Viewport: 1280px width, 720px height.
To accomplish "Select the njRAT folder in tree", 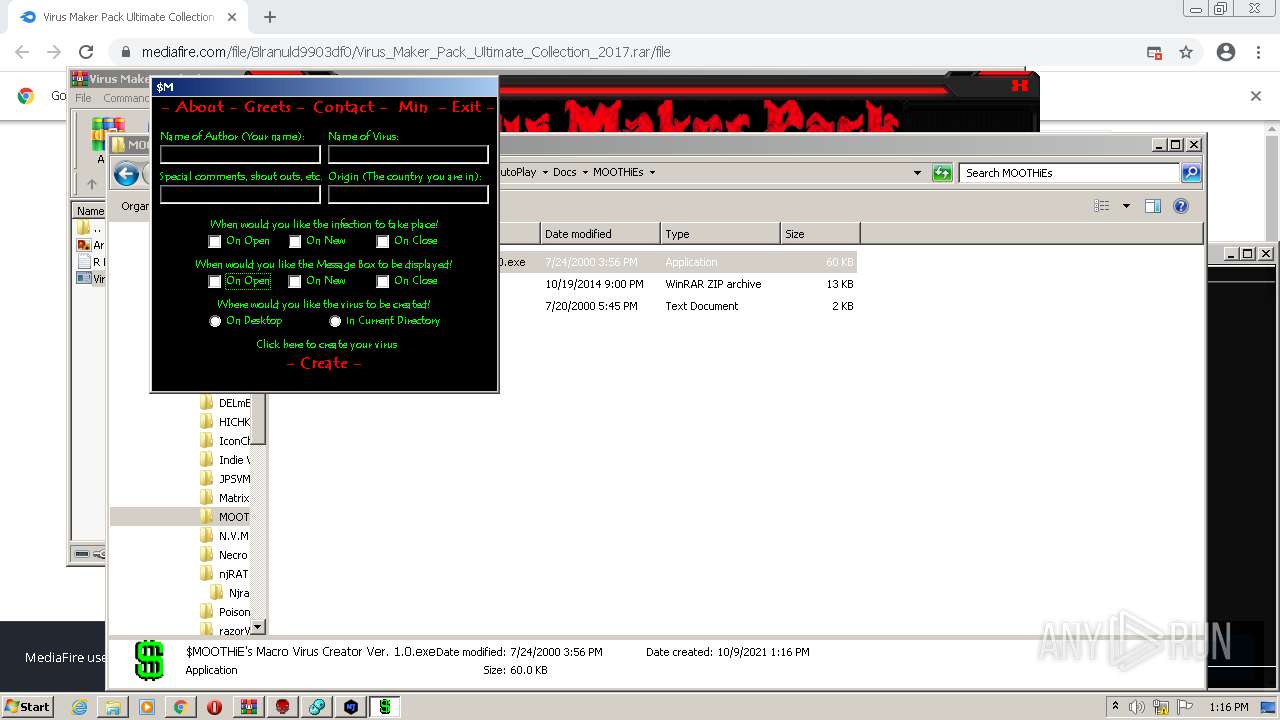I will (225, 574).
